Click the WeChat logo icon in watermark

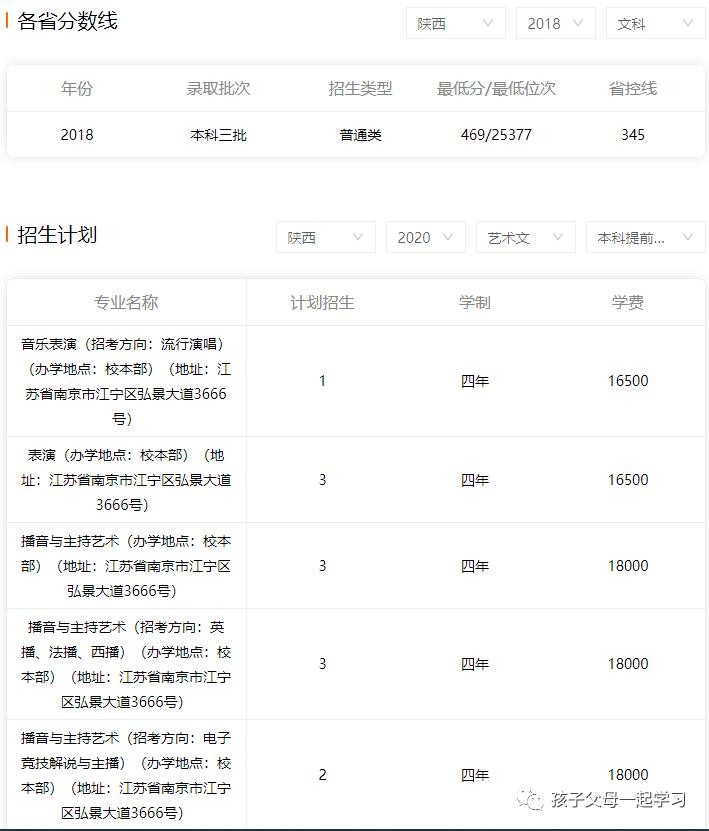(x=531, y=799)
